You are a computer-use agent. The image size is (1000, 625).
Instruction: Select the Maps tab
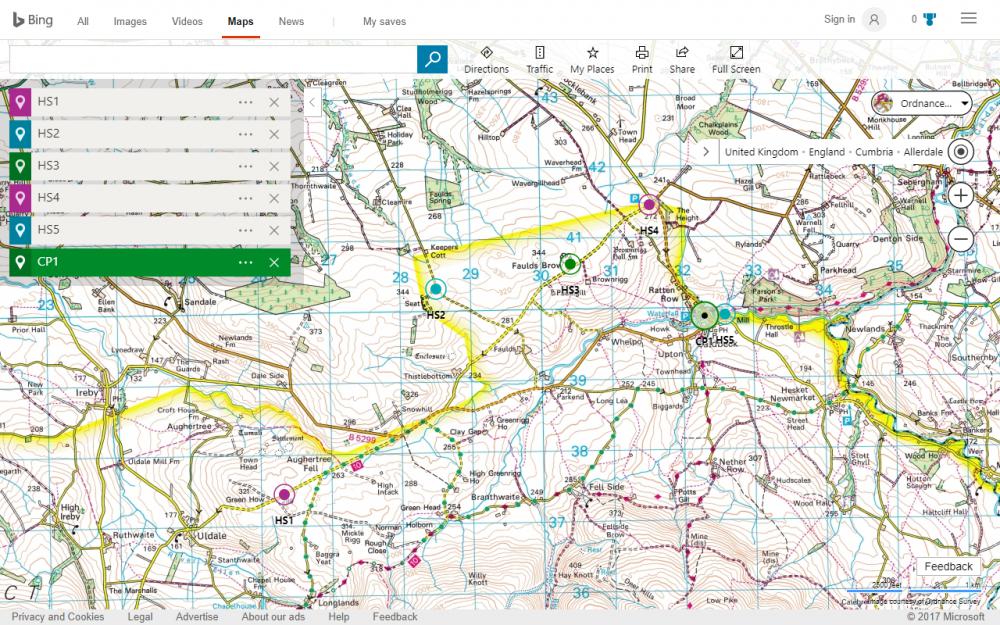pyautogui.click(x=240, y=21)
